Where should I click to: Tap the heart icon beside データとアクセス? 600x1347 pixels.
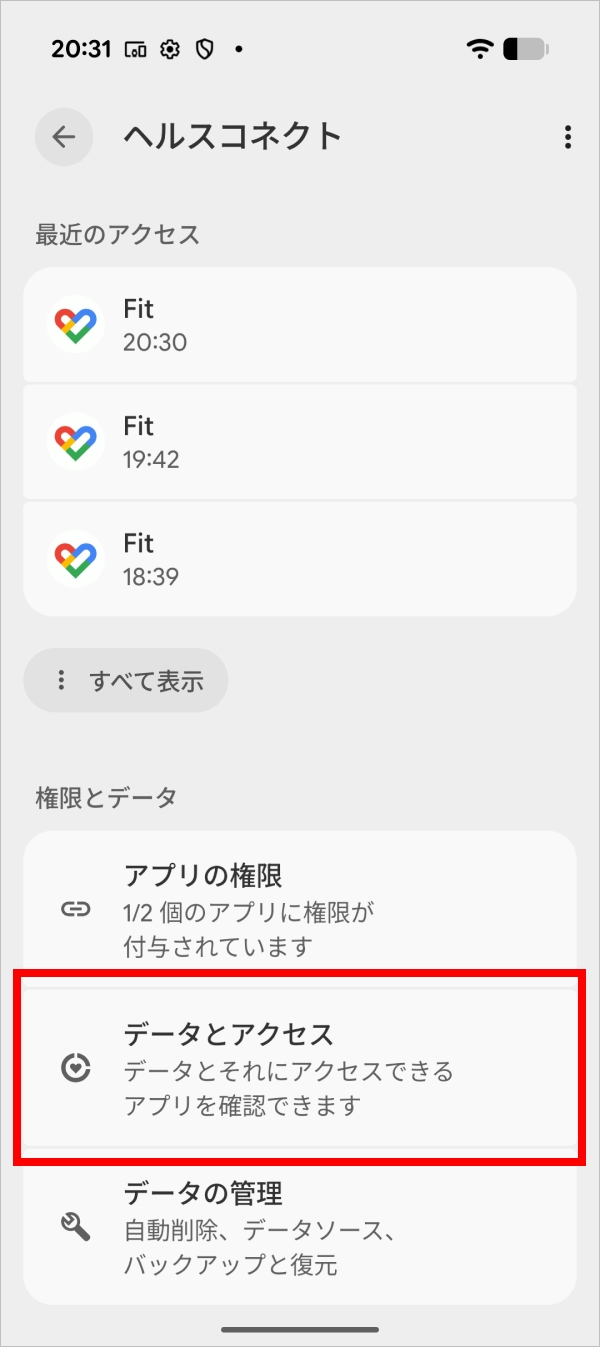click(x=76, y=1068)
